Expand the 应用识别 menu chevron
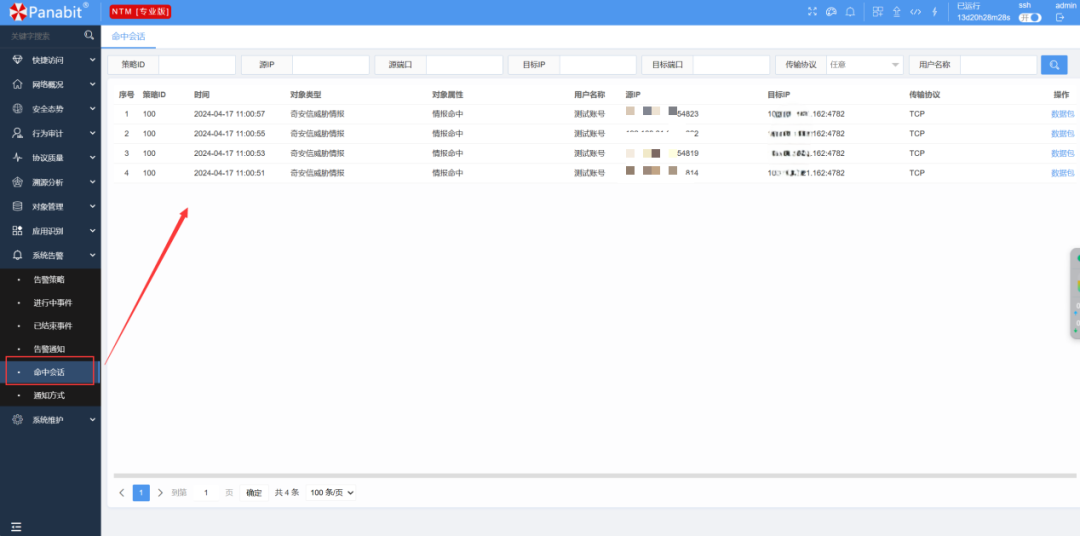Image resolution: width=1080 pixels, height=536 pixels. (92, 231)
